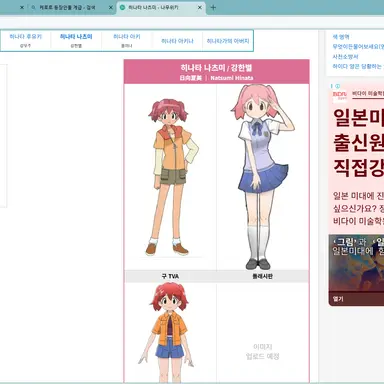Click the magnifier favicon on the search tab
Image resolution: width=384 pixels, height=384 pixels.
(x=33, y=7)
